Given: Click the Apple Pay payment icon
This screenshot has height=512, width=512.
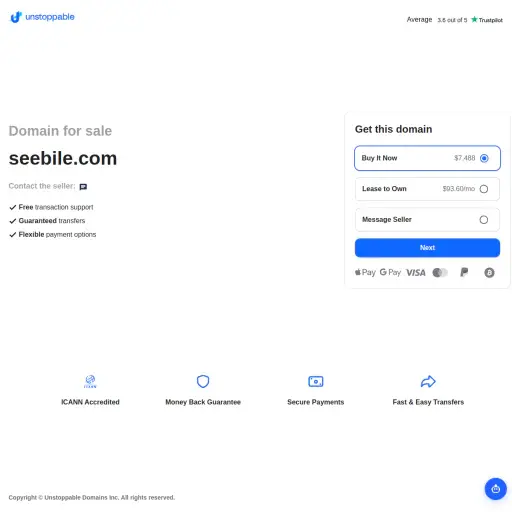Looking at the screenshot, I should coord(365,272).
